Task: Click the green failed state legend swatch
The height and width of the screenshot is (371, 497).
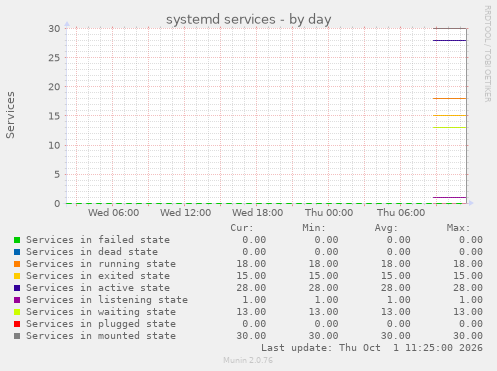Action: point(17,240)
